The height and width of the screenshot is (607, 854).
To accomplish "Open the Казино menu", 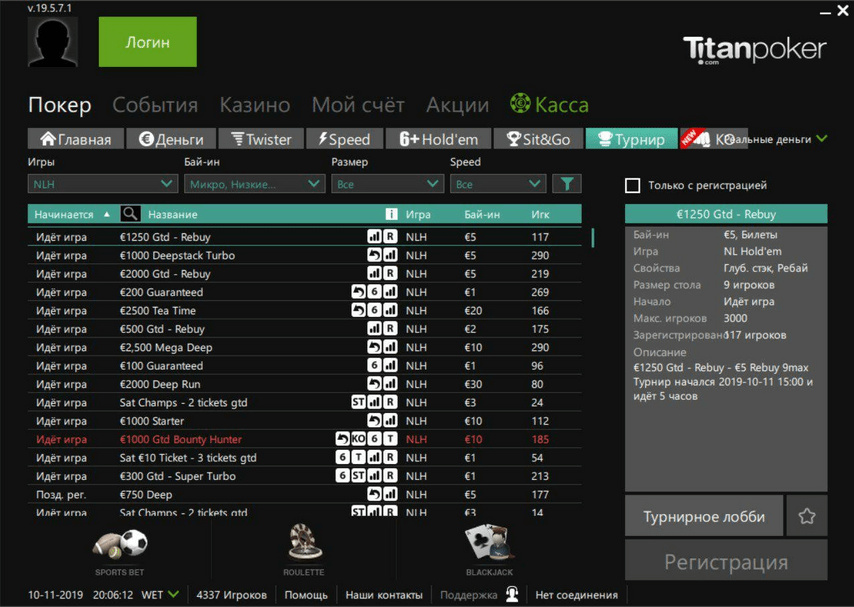I will (255, 105).
